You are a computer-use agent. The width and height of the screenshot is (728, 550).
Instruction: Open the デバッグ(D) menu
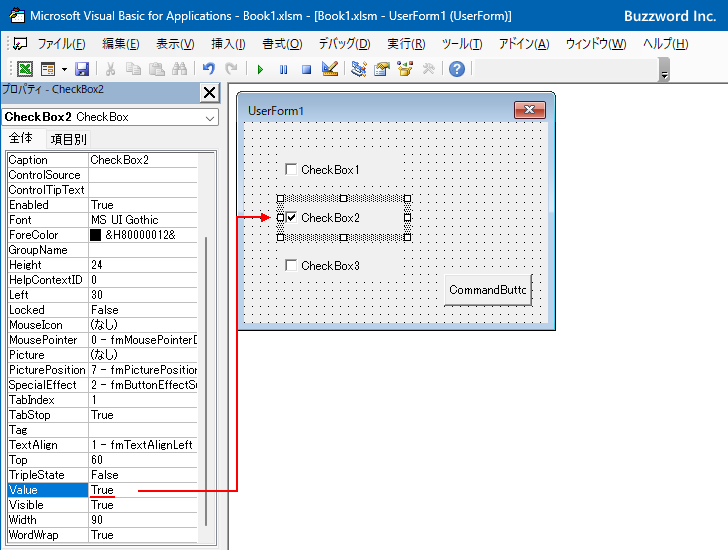pyautogui.click(x=344, y=44)
